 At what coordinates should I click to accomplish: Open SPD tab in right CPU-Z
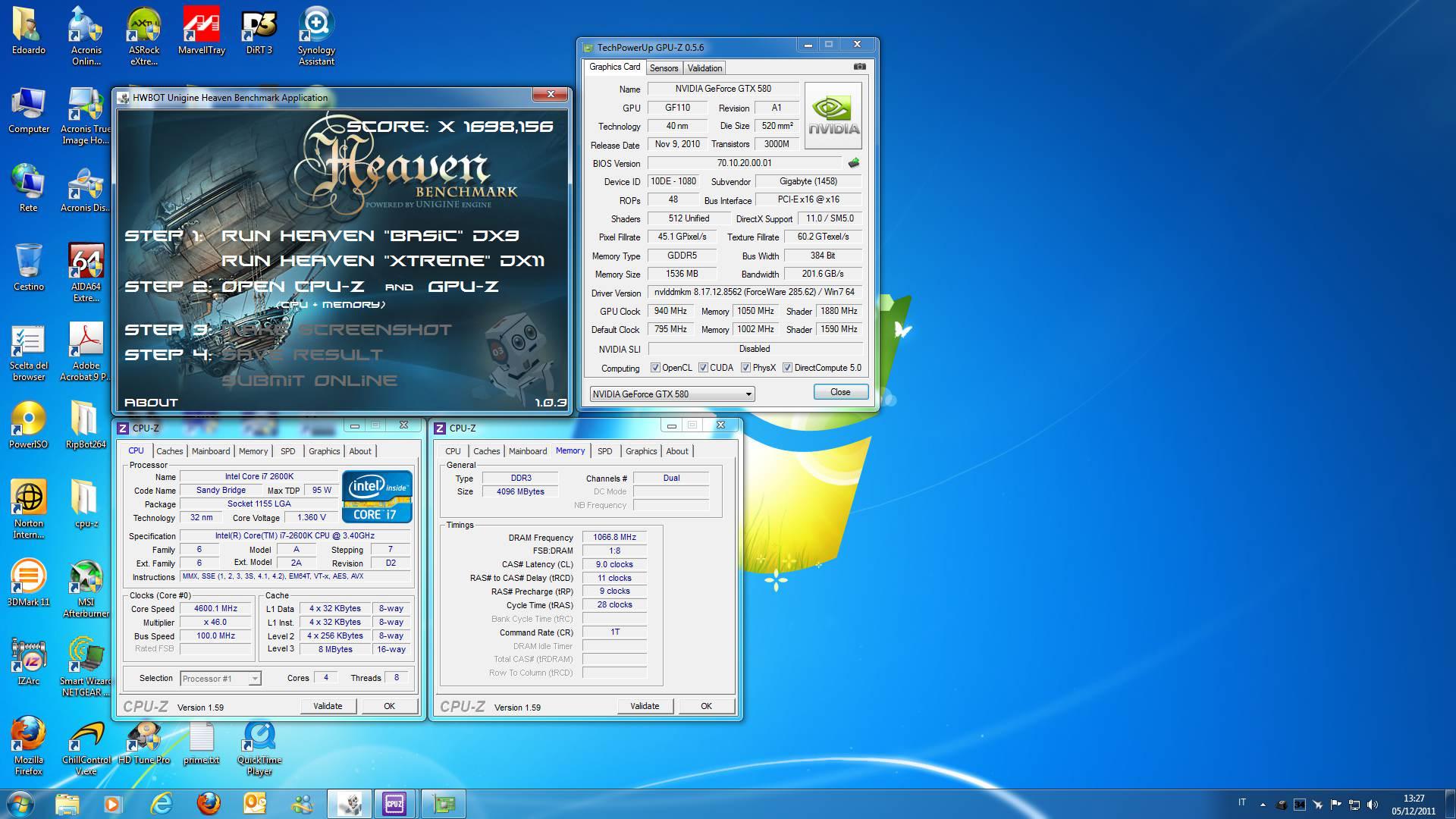(x=604, y=451)
